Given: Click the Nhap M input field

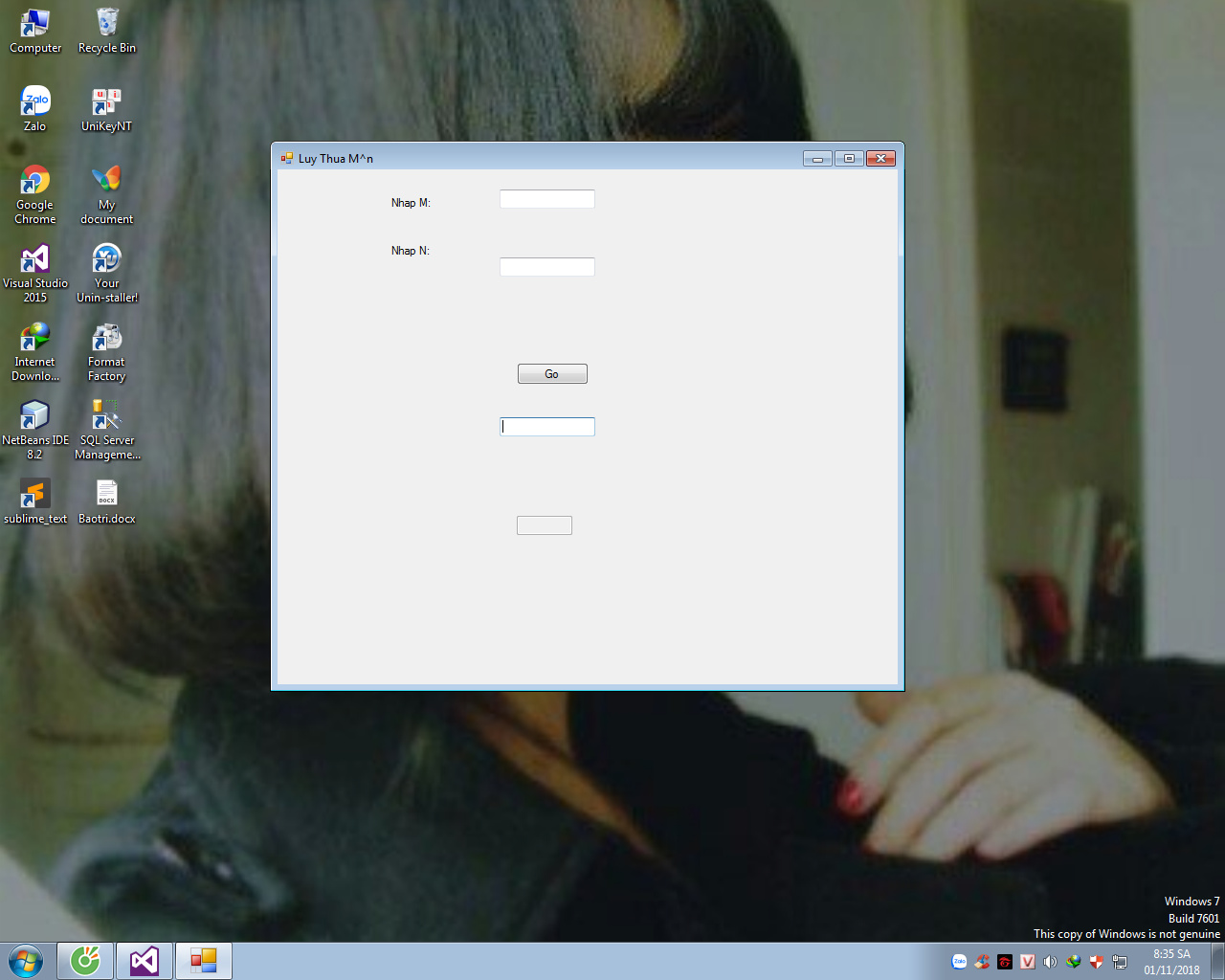Looking at the screenshot, I should (546, 199).
